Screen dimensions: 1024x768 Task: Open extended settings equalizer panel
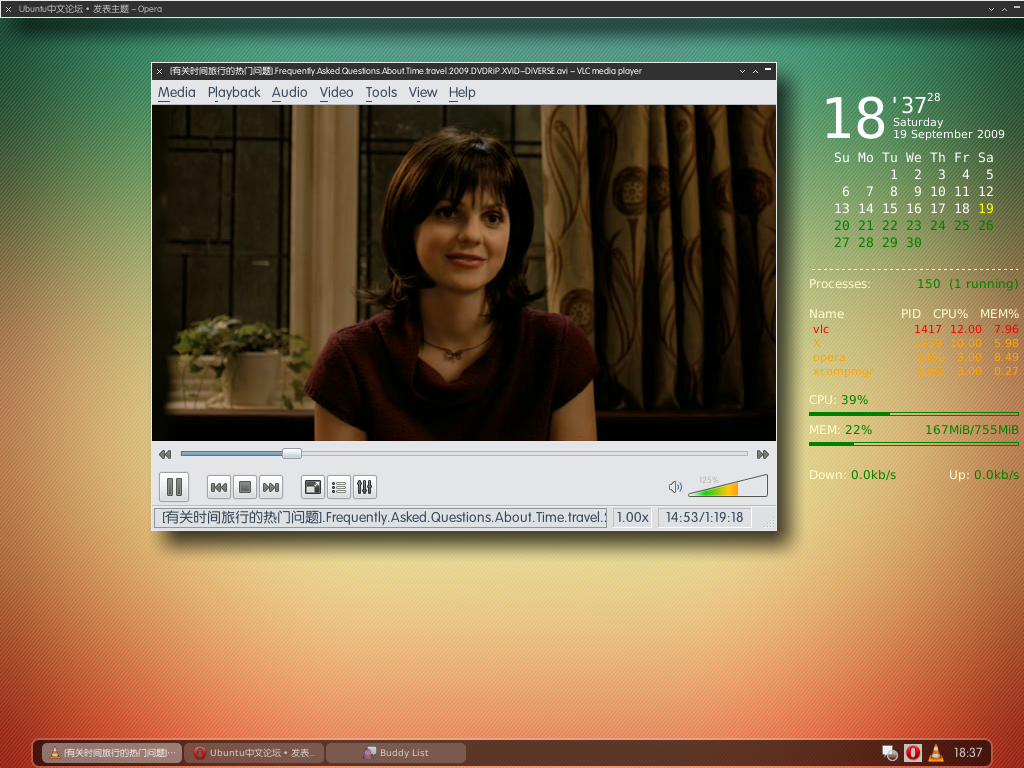(x=364, y=487)
